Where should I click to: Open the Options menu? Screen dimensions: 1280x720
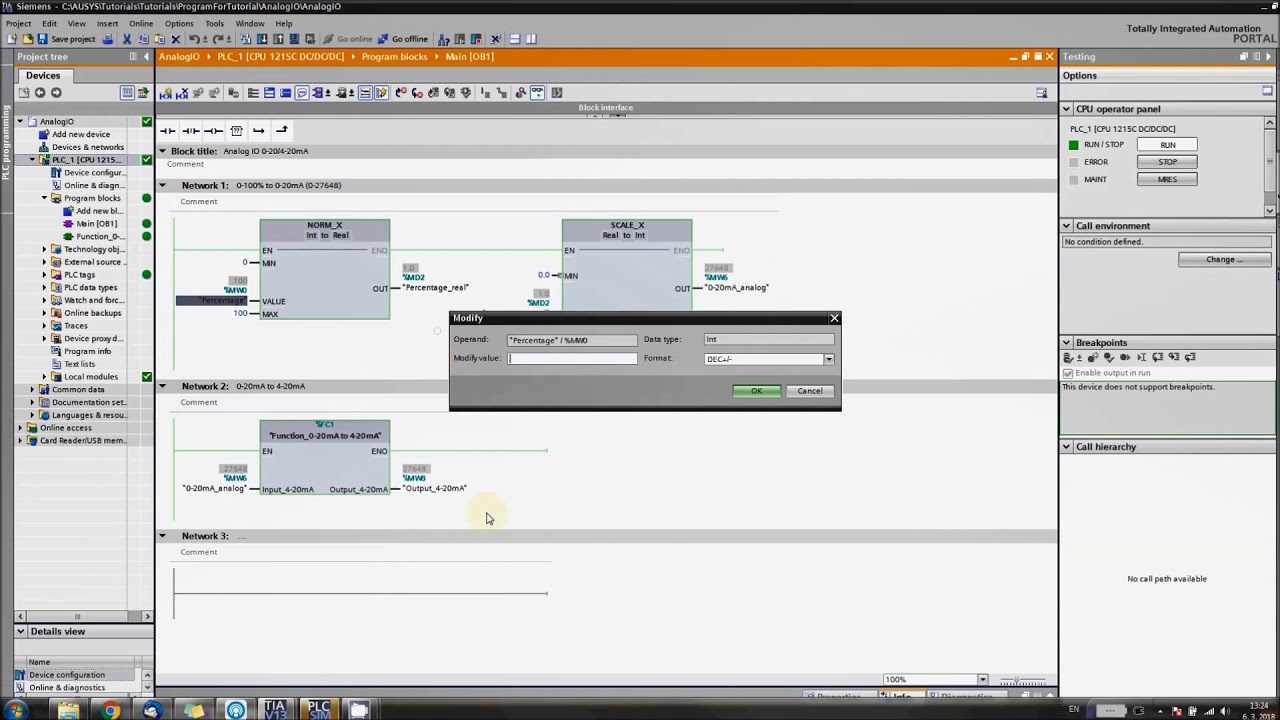[x=179, y=23]
